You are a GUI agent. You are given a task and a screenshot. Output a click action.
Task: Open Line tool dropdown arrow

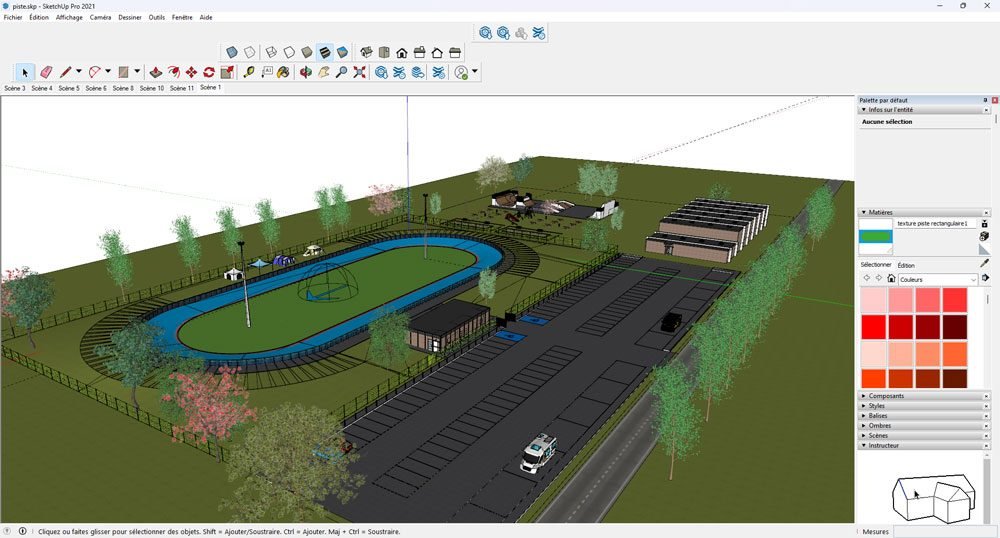pyautogui.click(x=78, y=71)
